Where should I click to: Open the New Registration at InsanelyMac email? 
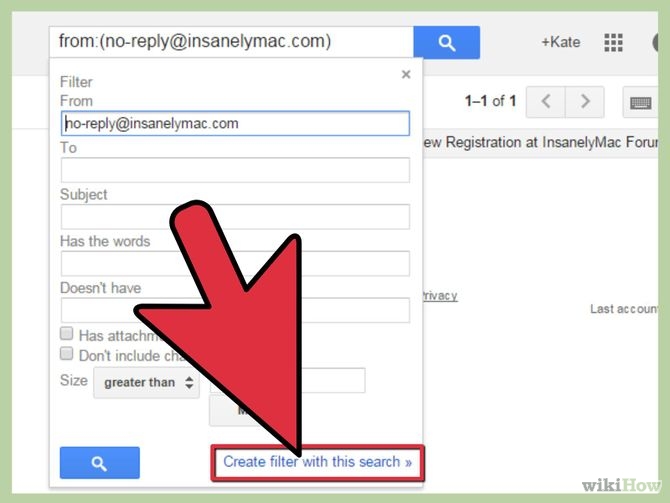pyautogui.click(x=540, y=142)
